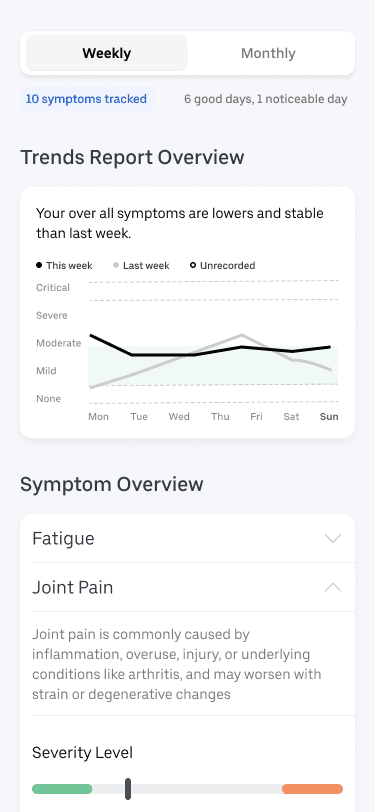Image resolution: width=375 pixels, height=812 pixels.
Task: Collapse the Joint Pain section chevron
Action: (x=333, y=587)
